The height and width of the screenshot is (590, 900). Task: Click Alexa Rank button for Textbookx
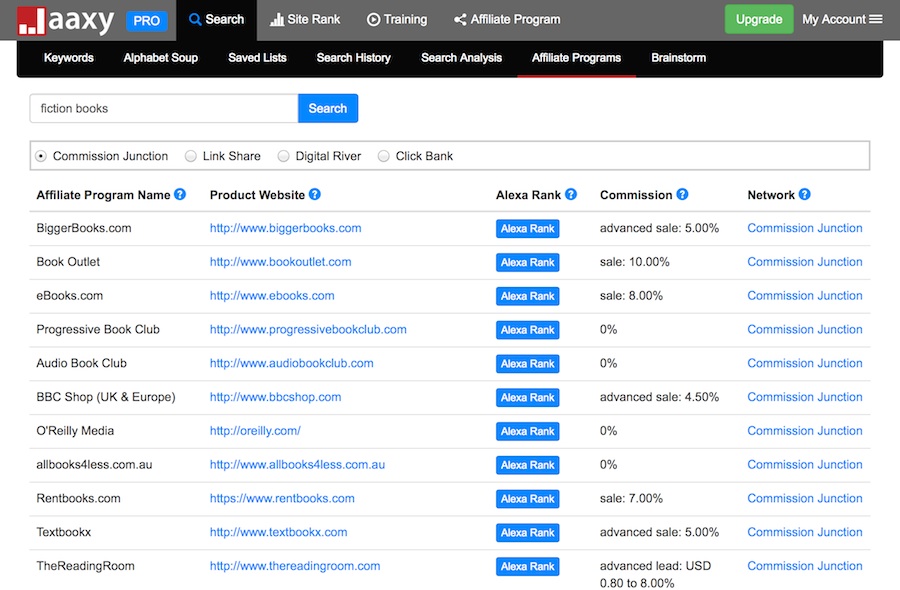[x=527, y=533]
